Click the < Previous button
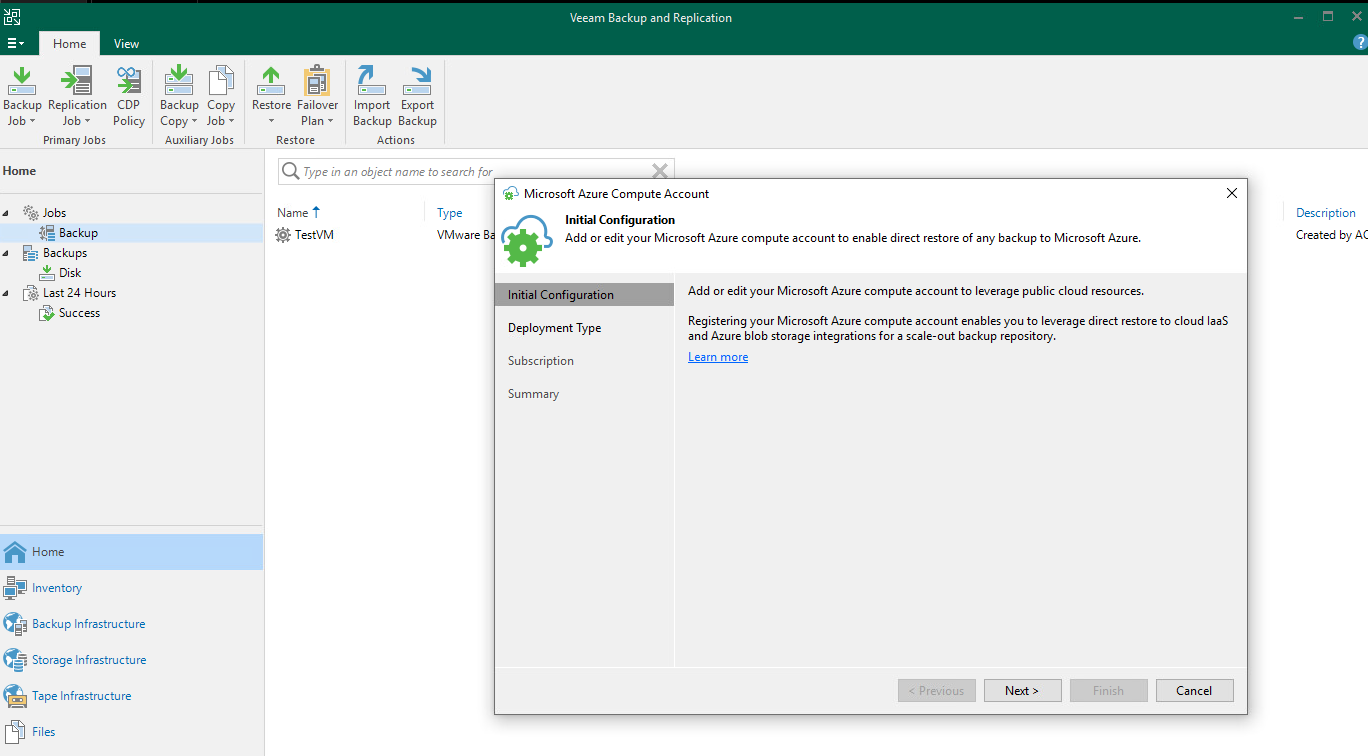The height and width of the screenshot is (756, 1368). (937, 691)
